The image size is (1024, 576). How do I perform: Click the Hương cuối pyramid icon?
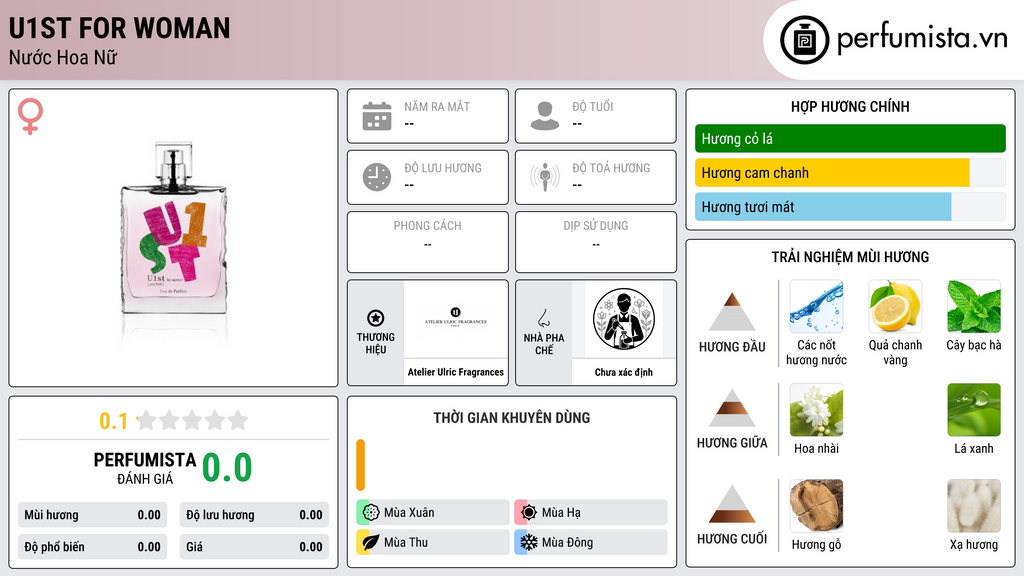[x=732, y=504]
